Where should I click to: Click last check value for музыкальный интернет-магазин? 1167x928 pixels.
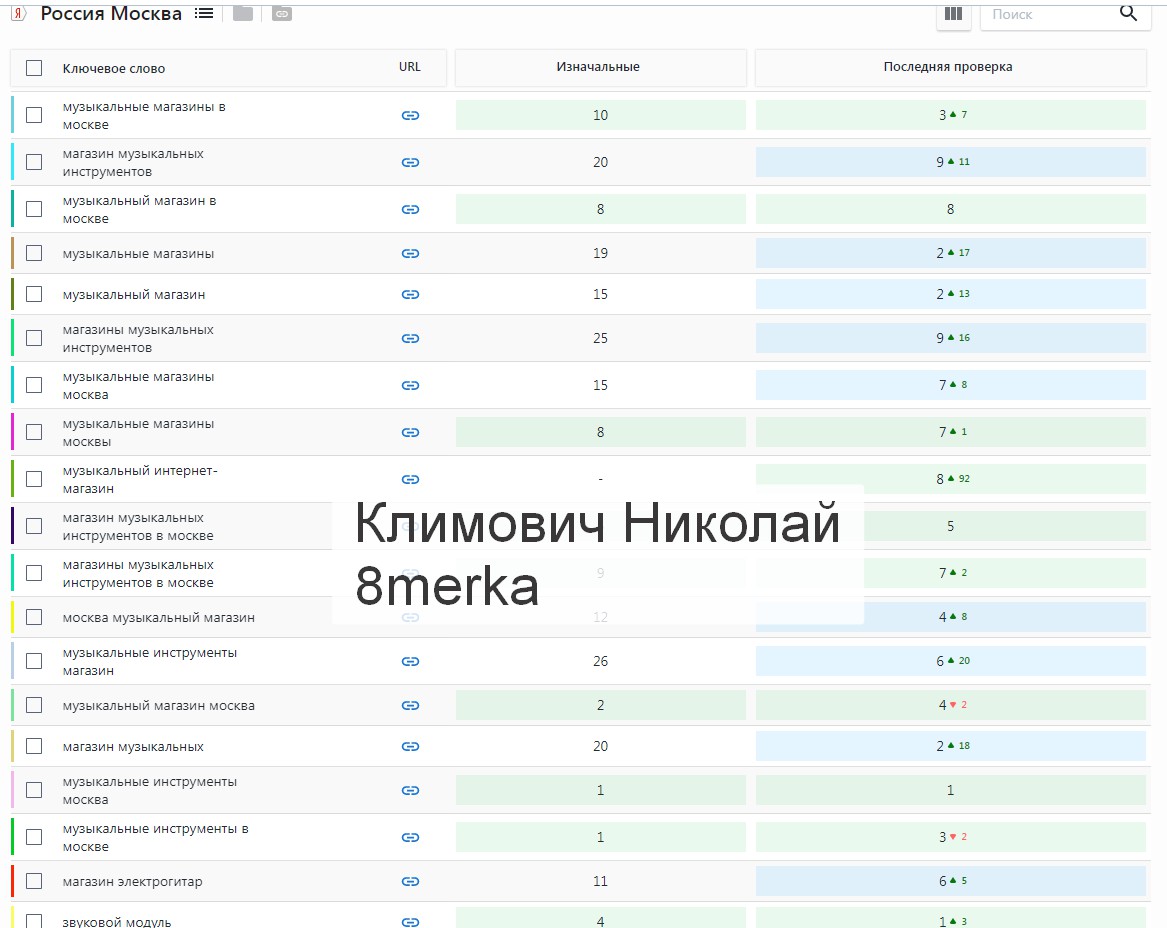click(951, 479)
